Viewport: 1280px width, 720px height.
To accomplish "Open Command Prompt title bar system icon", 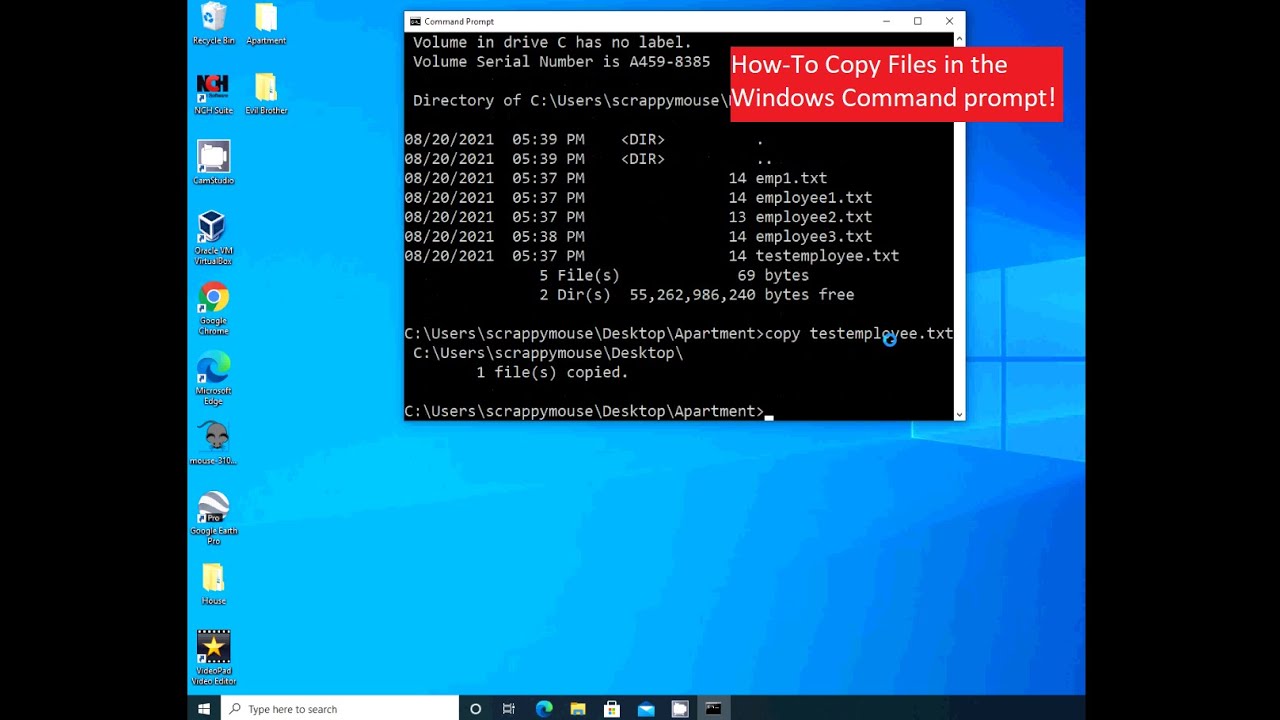I will point(415,21).
